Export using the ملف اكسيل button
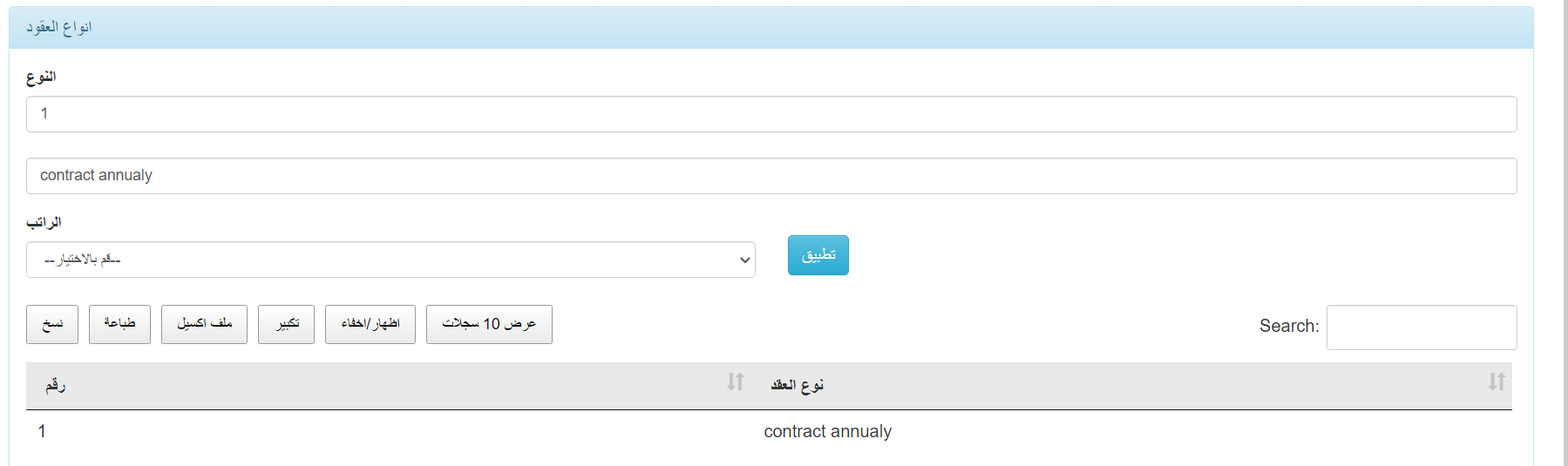 [204, 324]
